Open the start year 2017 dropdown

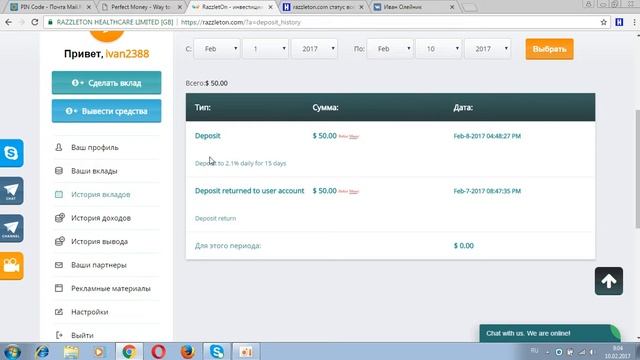coord(314,49)
